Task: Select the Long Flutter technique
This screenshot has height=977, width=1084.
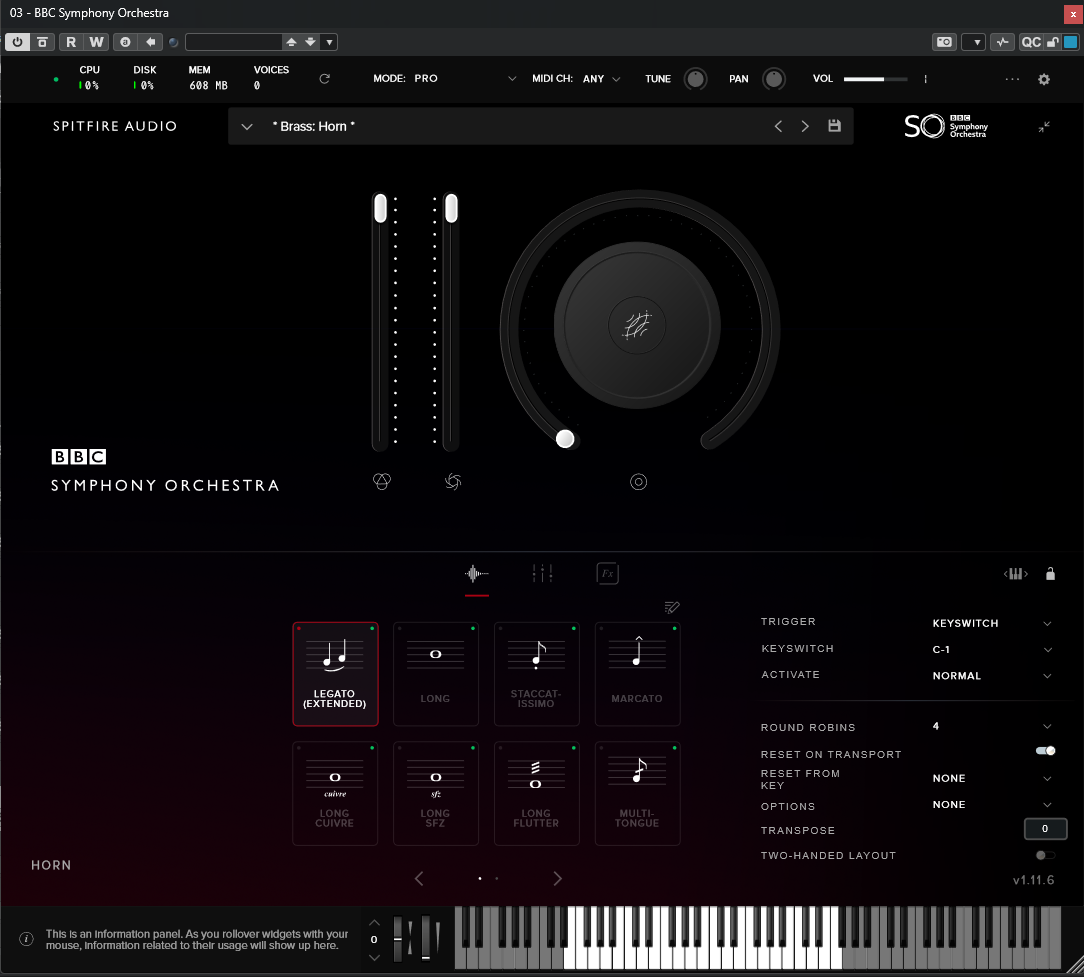Action: pos(537,793)
